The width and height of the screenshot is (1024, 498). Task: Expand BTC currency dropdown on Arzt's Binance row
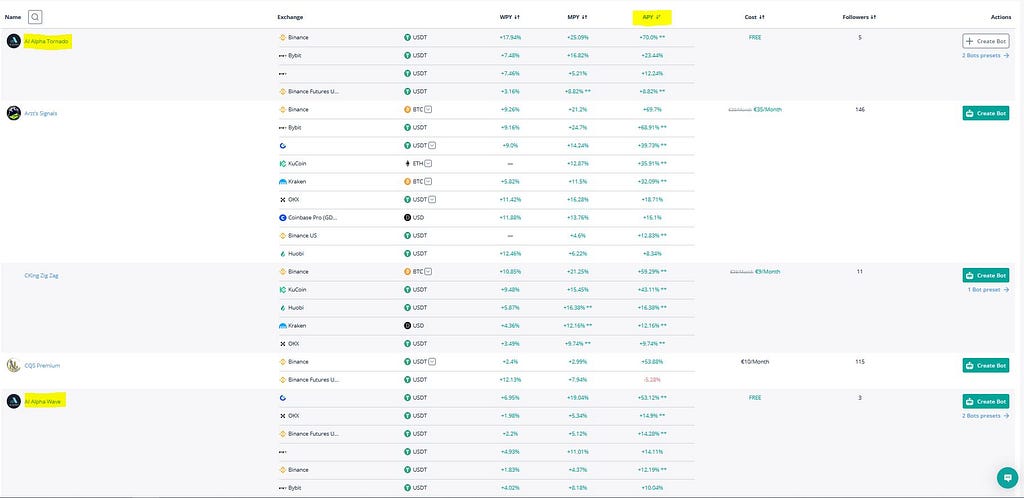pos(428,110)
